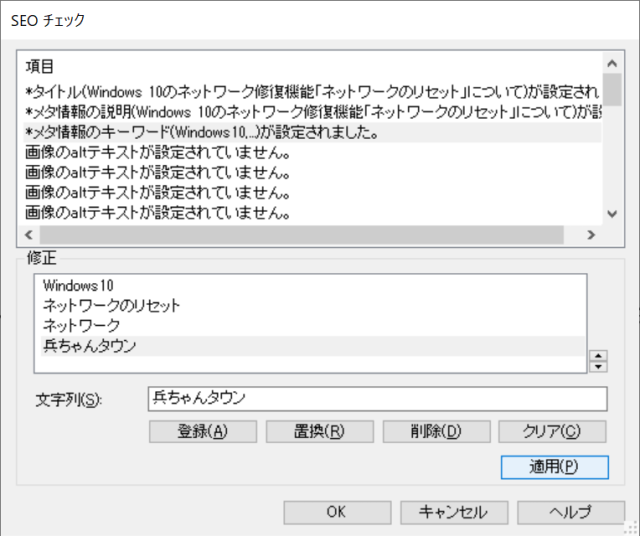640x536 pixels.
Task: Click the 削除(D) button
Action: [436, 431]
